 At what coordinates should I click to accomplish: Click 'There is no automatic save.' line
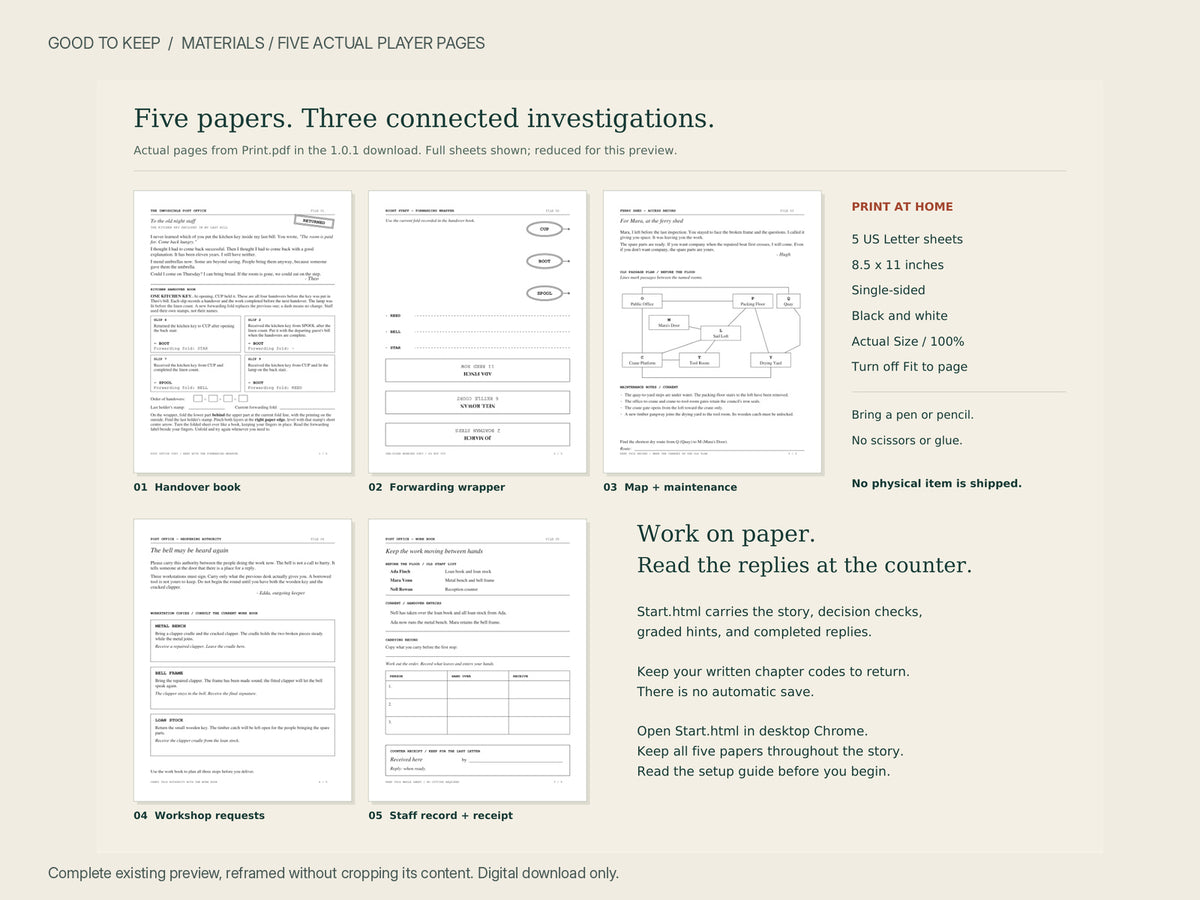[x=725, y=691]
